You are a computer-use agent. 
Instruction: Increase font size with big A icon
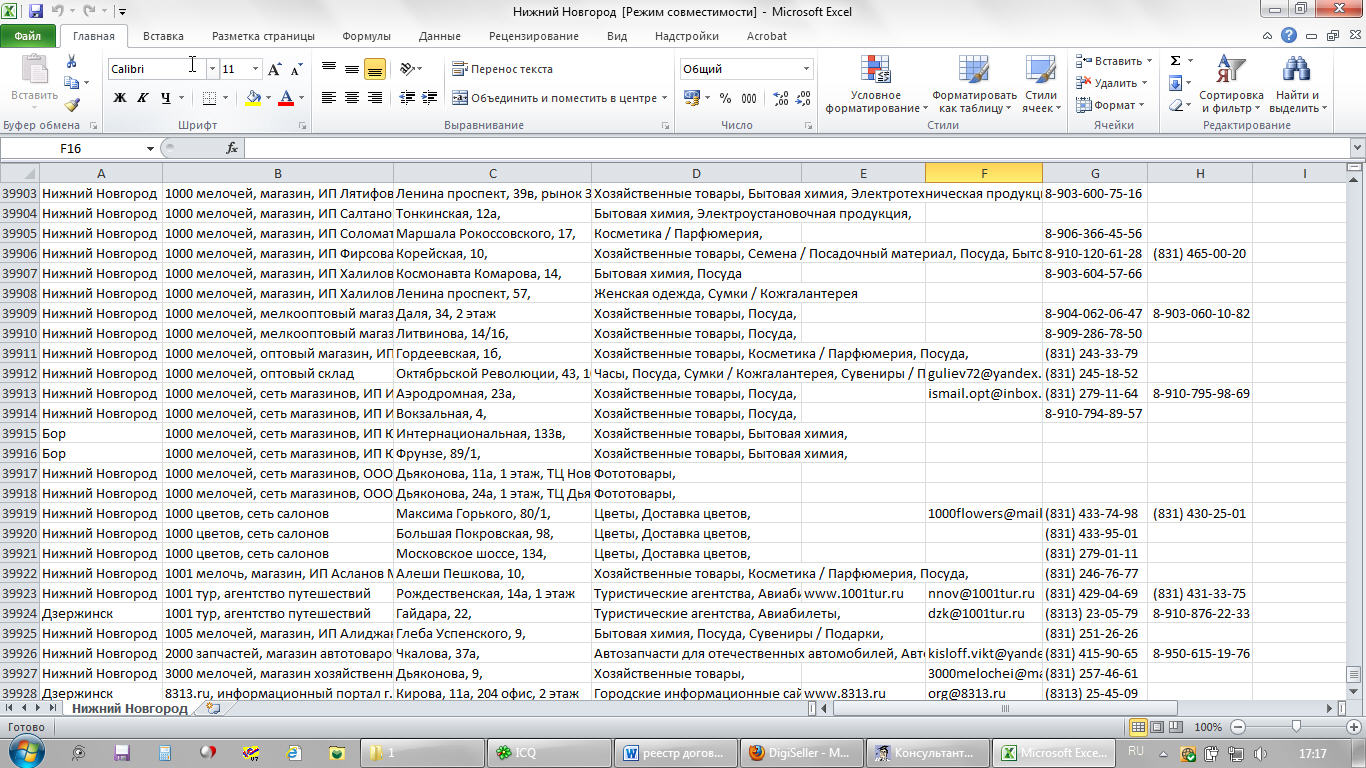coord(274,70)
